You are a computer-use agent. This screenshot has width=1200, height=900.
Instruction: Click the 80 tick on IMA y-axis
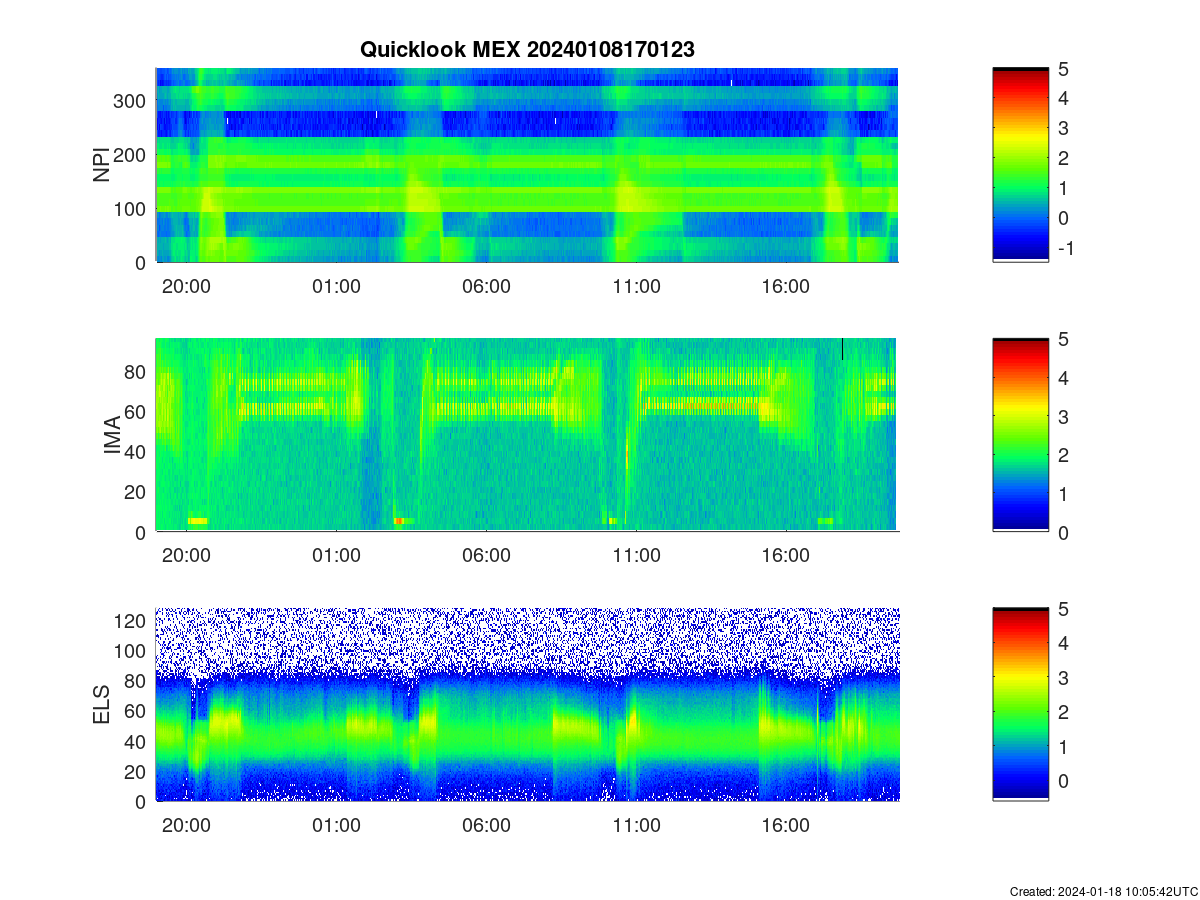point(136,371)
